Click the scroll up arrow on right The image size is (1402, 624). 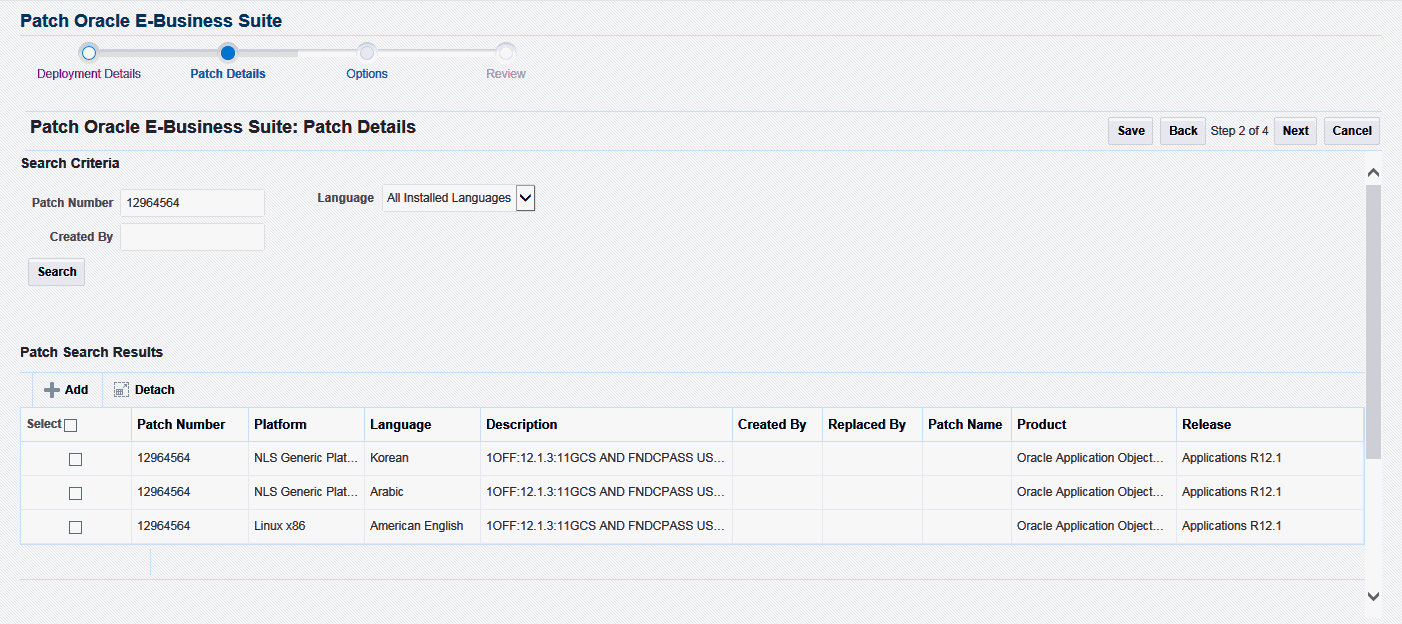click(1373, 172)
